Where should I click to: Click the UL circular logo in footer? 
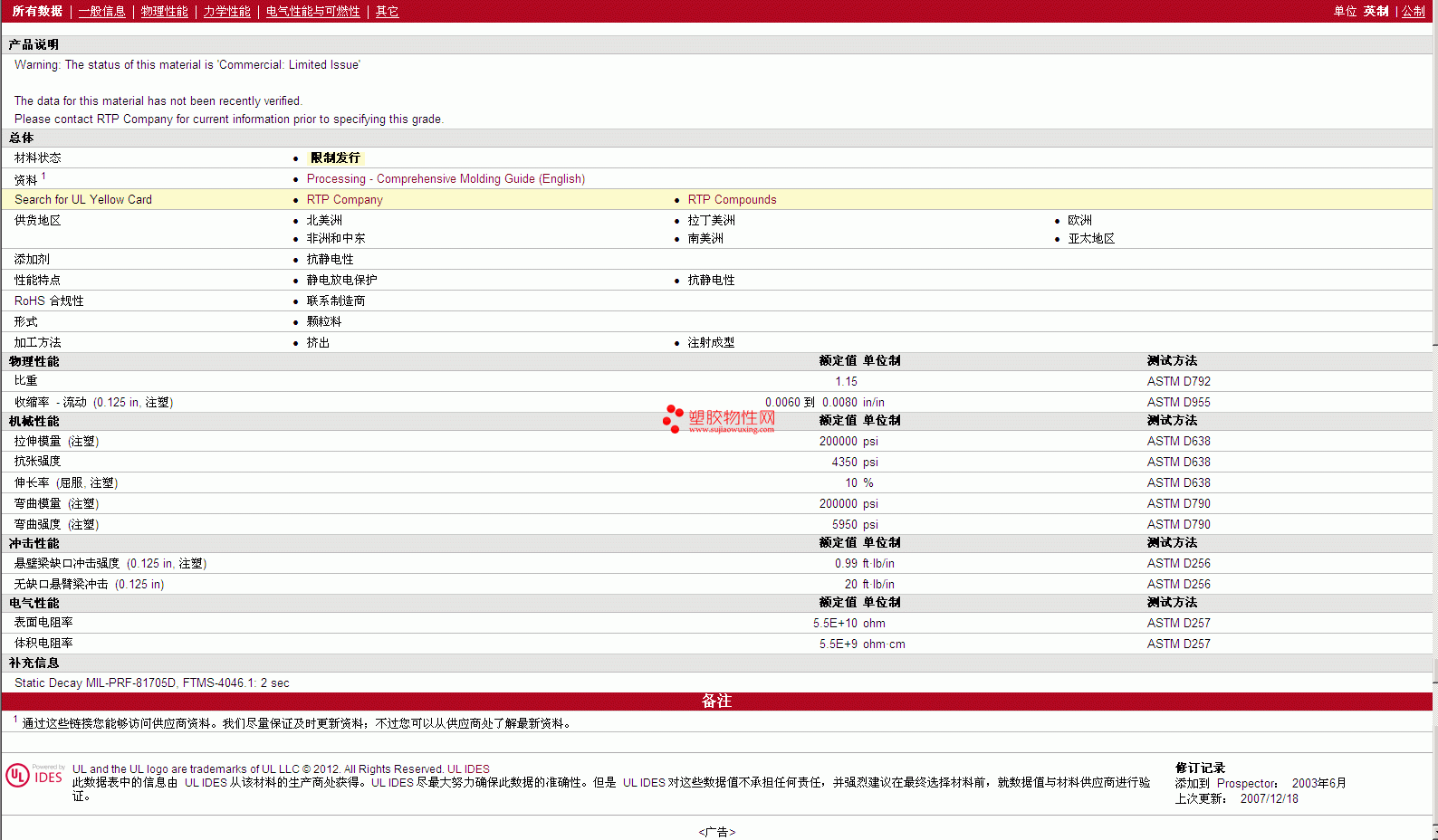pyautogui.click(x=17, y=776)
